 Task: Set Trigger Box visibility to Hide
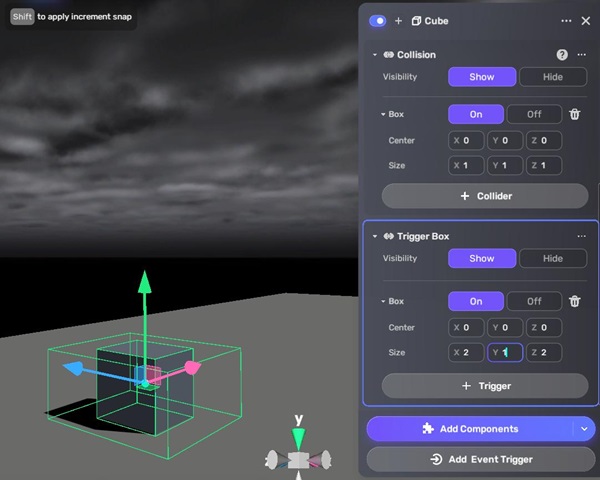(x=553, y=258)
